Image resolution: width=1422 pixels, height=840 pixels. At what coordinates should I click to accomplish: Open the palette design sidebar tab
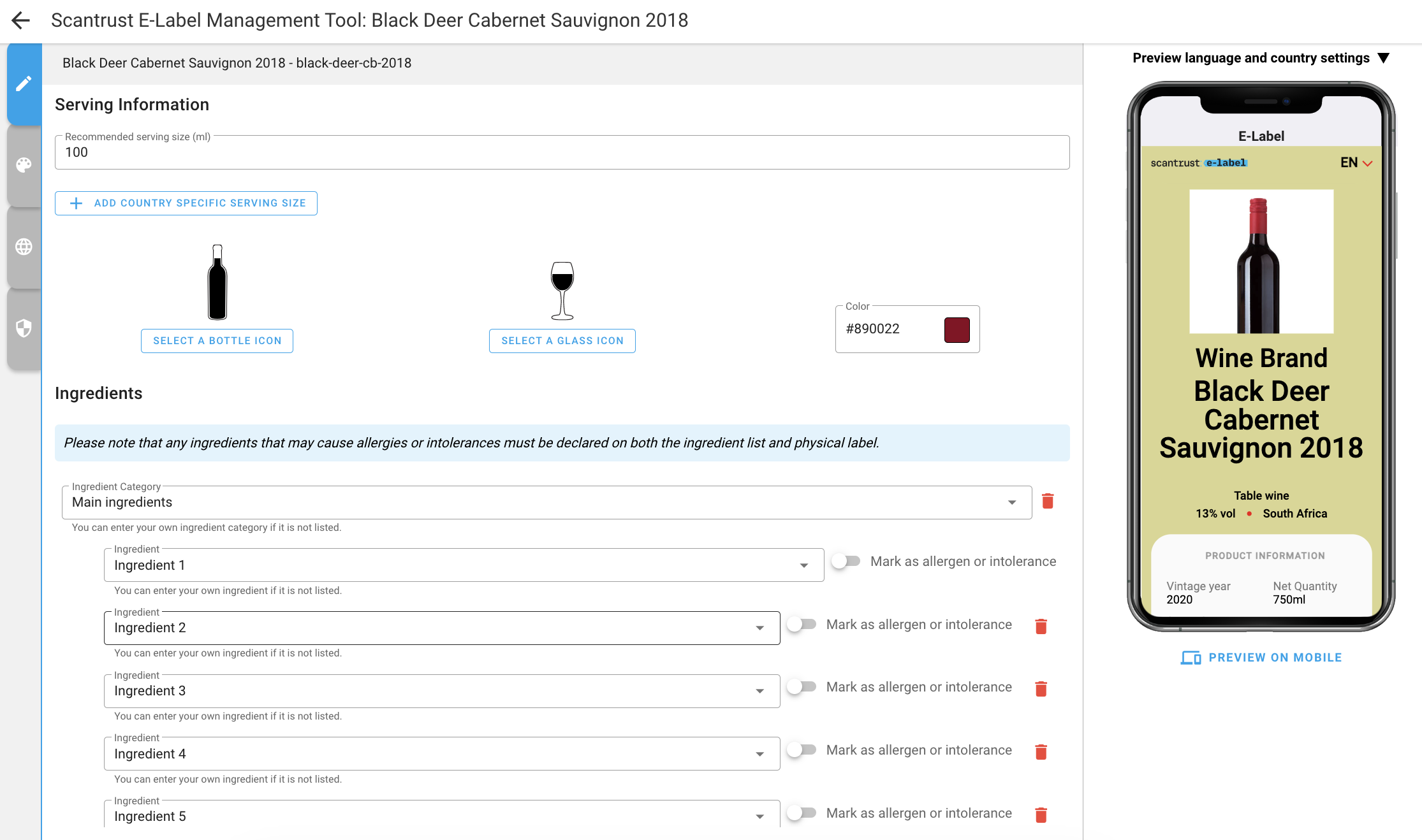24,165
